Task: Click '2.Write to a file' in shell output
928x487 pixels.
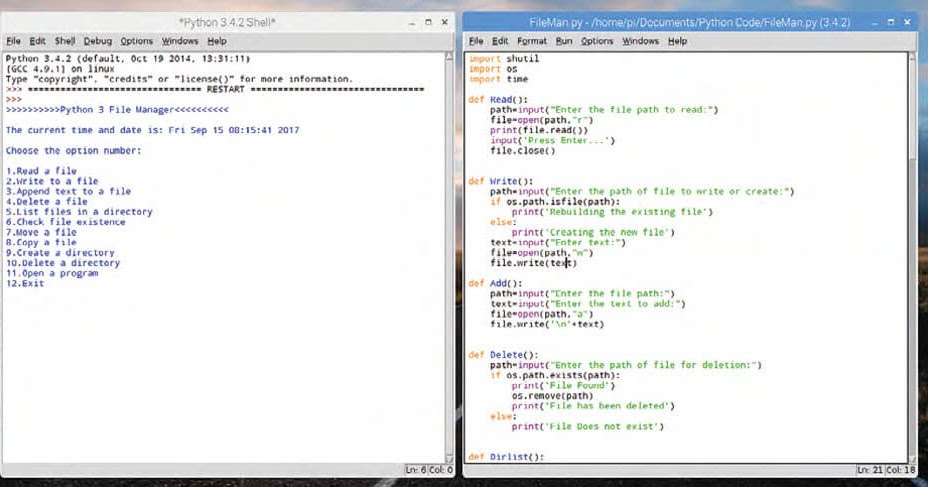Action: pyautogui.click(x=52, y=181)
